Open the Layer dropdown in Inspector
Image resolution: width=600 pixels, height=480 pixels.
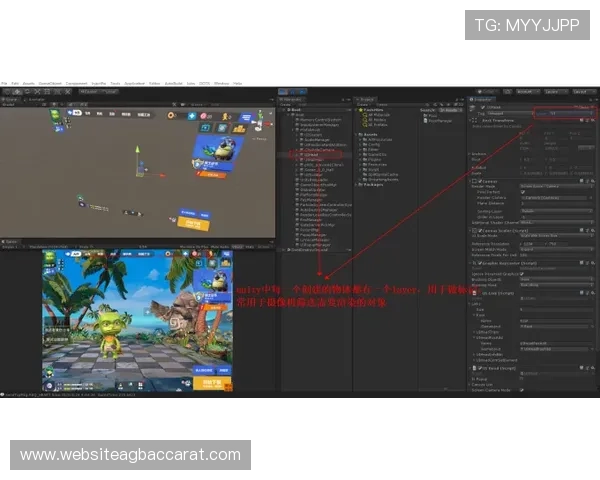[x=571, y=114]
